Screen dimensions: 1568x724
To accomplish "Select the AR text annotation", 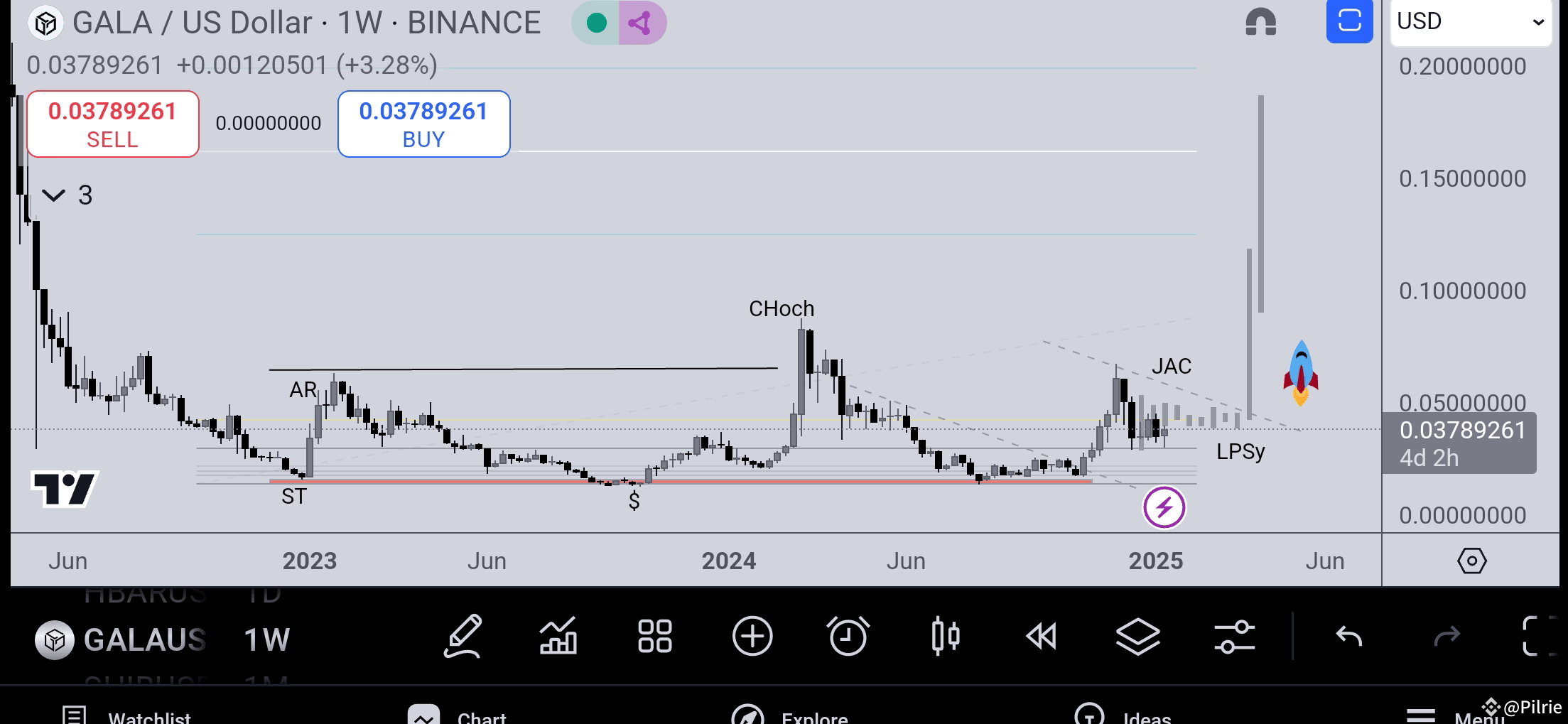I will click(303, 390).
